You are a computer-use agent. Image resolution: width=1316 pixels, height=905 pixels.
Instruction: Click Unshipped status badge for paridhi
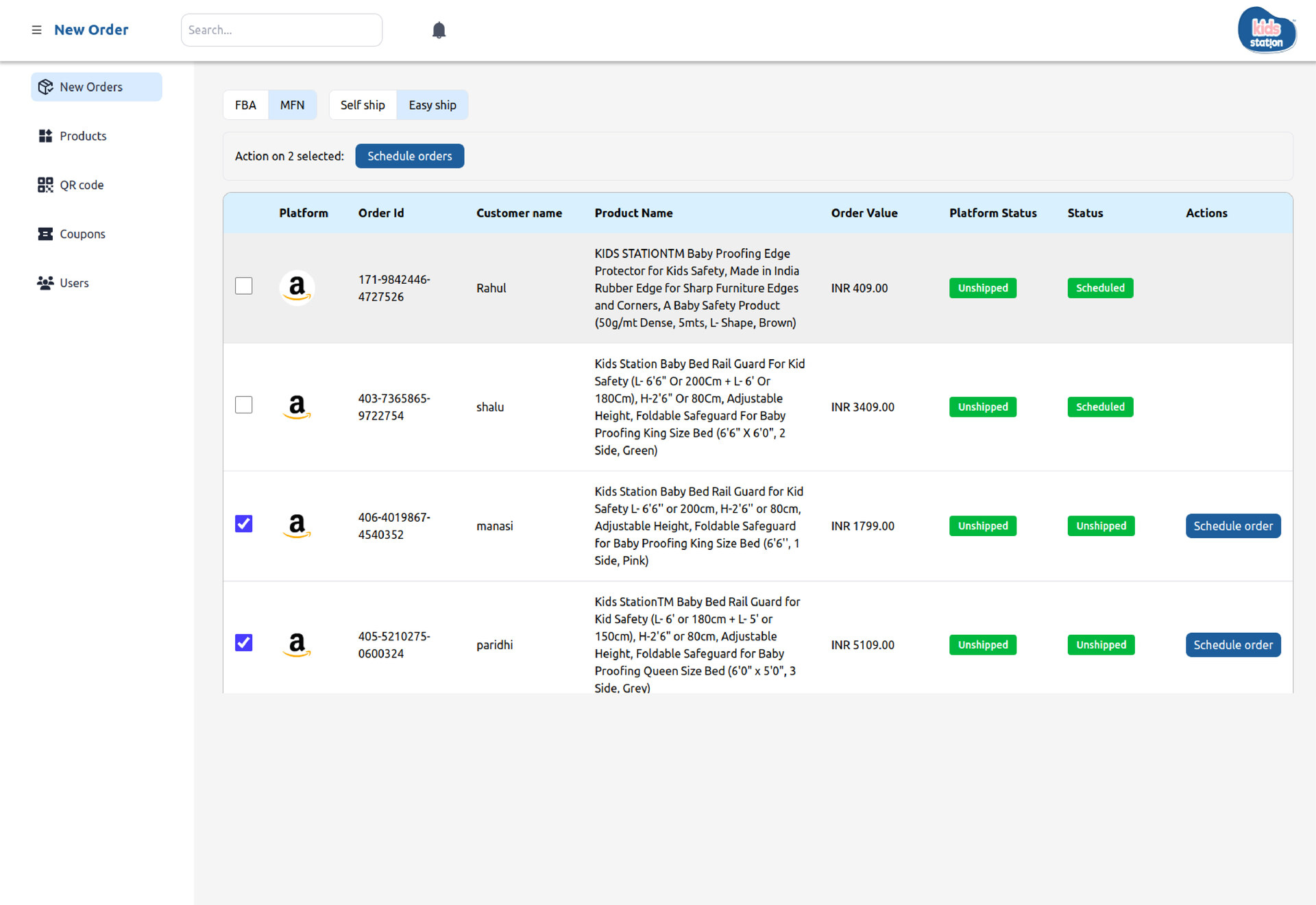pos(1101,645)
